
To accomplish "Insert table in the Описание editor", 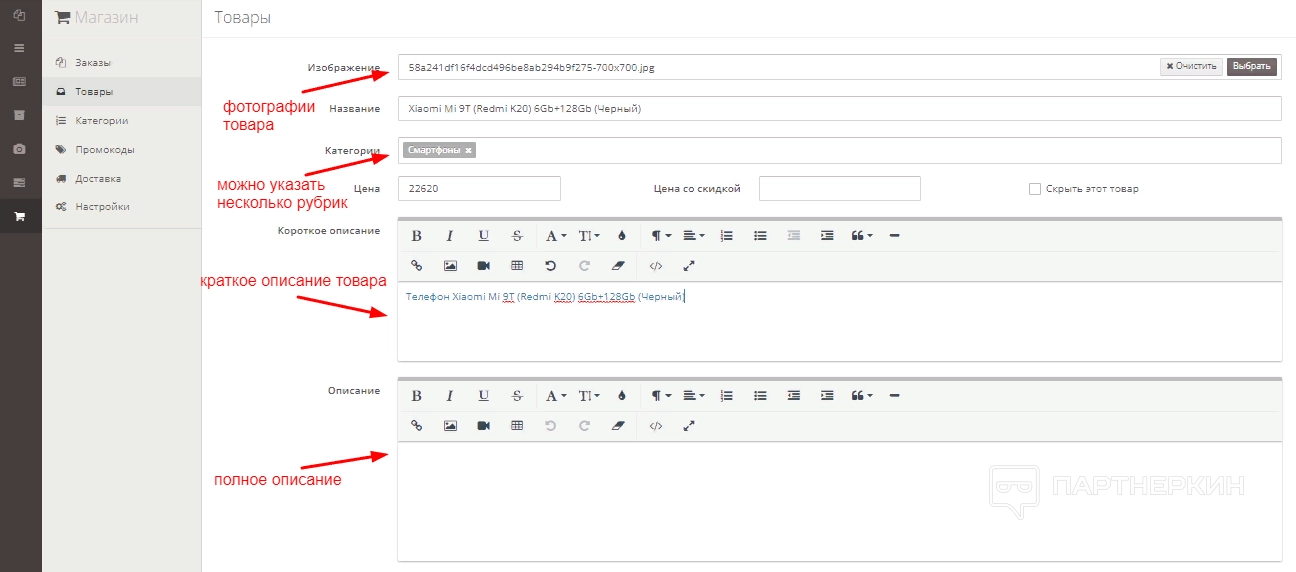I will point(517,426).
